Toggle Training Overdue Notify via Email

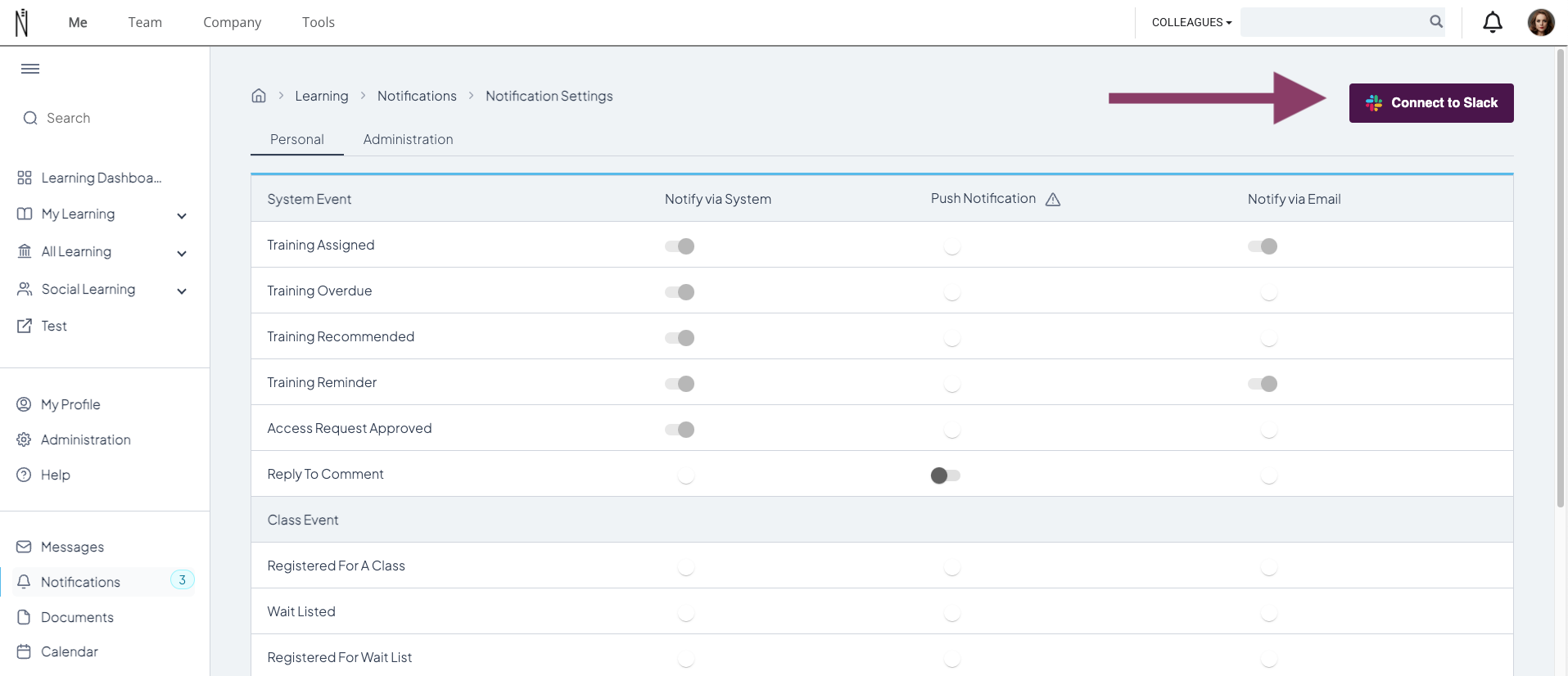point(1268,292)
